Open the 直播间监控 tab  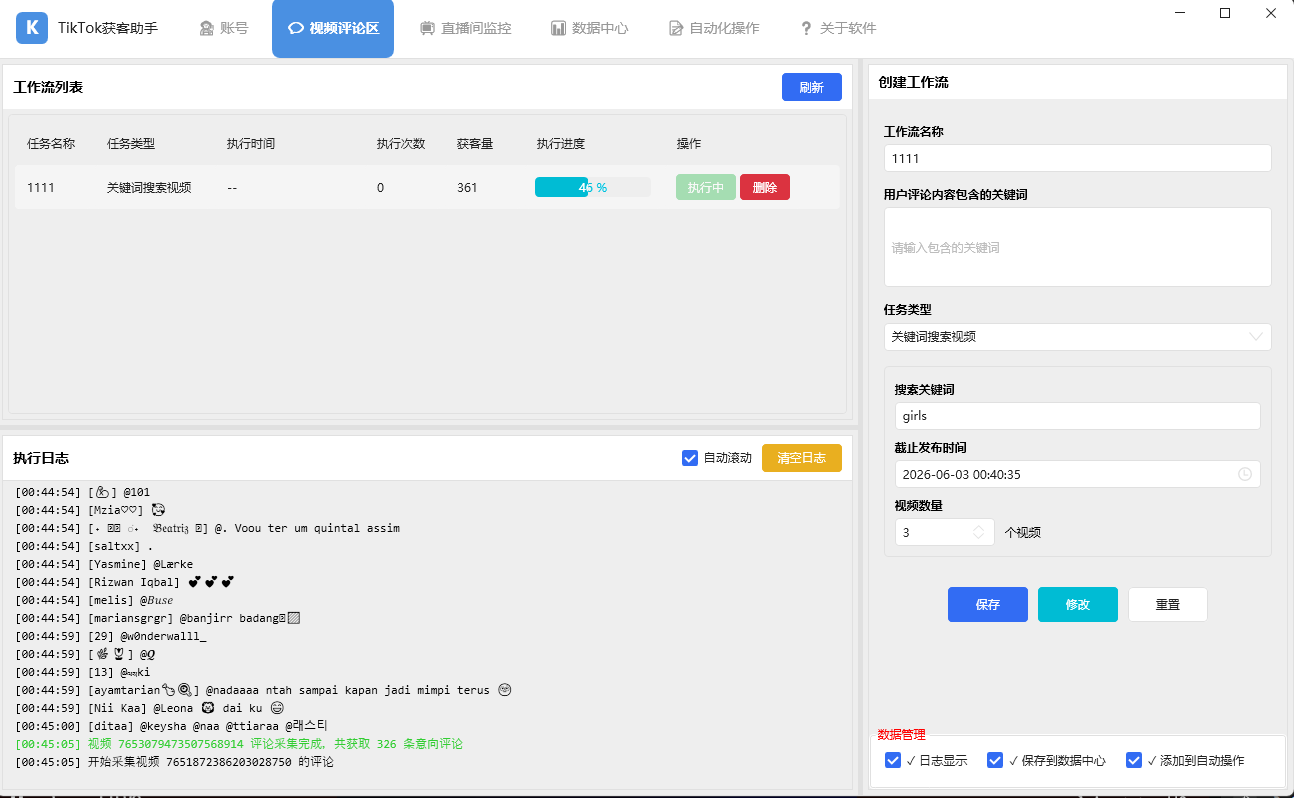click(x=465, y=28)
